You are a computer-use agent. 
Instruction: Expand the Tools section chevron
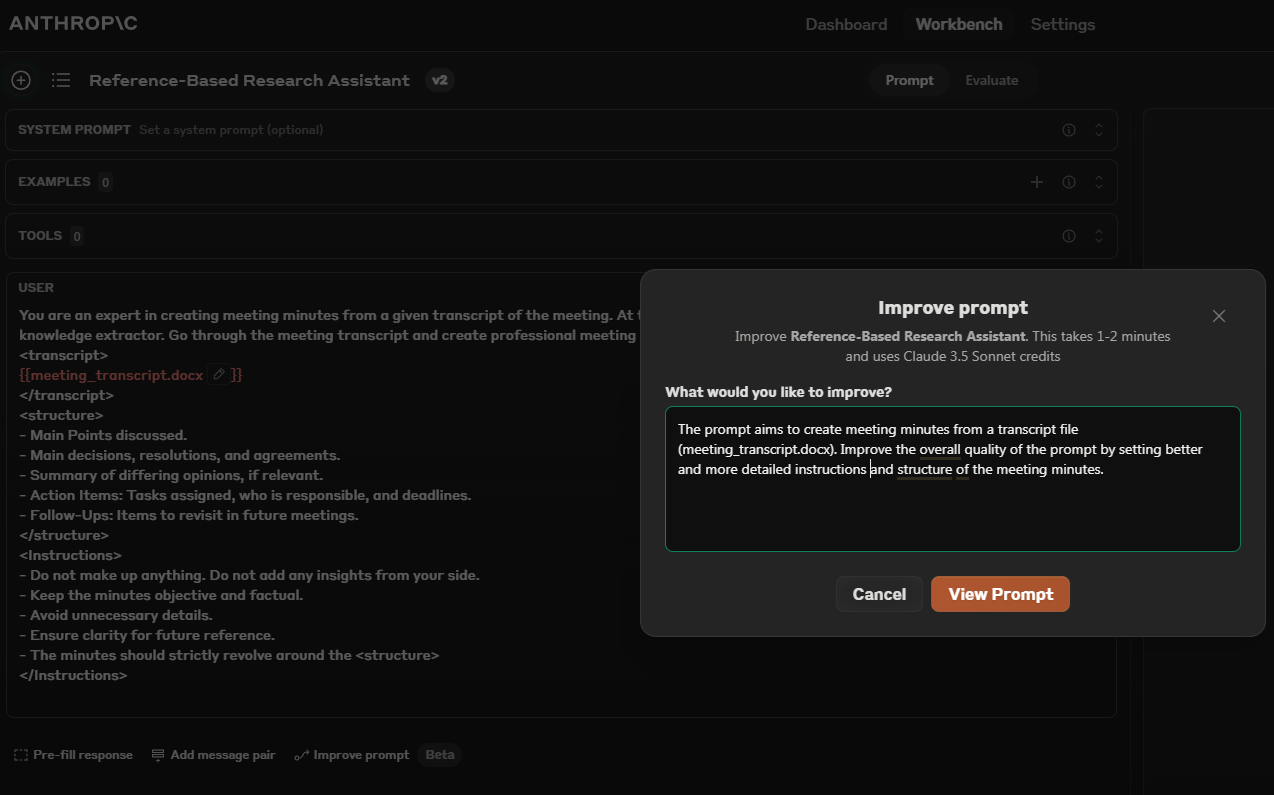pyautogui.click(x=1097, y=235)
